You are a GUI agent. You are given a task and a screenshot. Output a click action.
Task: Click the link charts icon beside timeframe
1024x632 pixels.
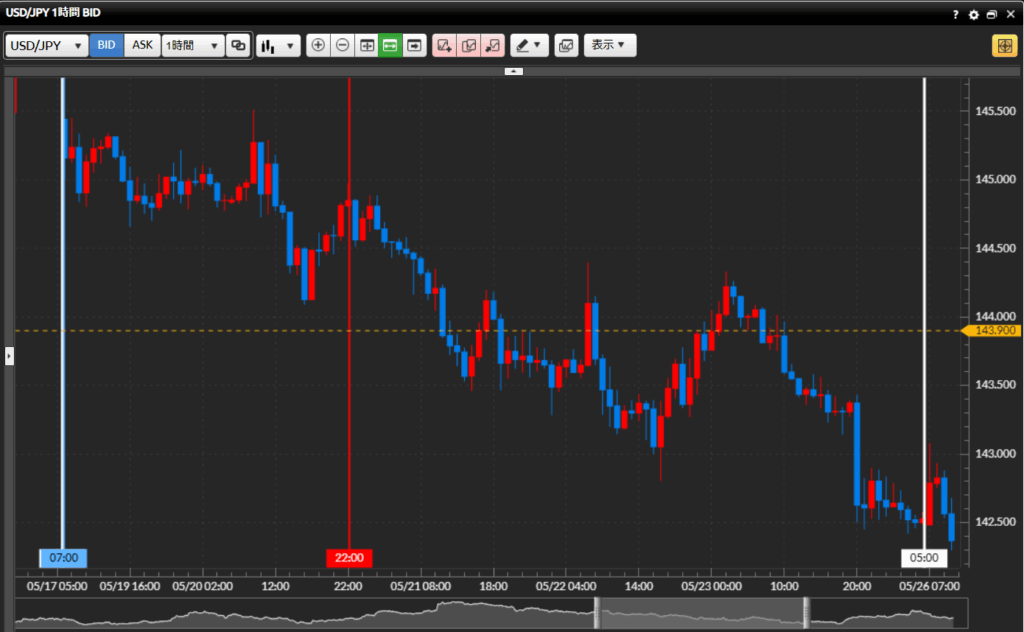point(238,46)
